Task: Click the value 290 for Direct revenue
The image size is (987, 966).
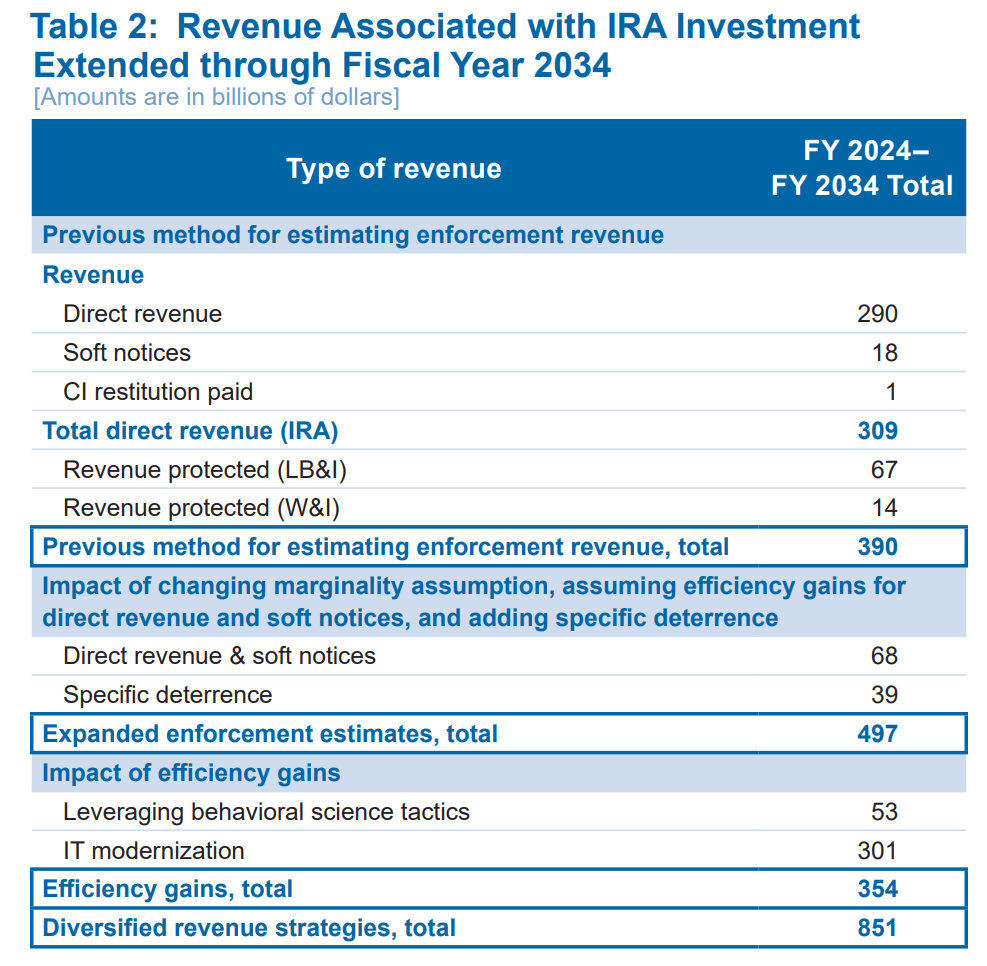Action: point(877,314)
